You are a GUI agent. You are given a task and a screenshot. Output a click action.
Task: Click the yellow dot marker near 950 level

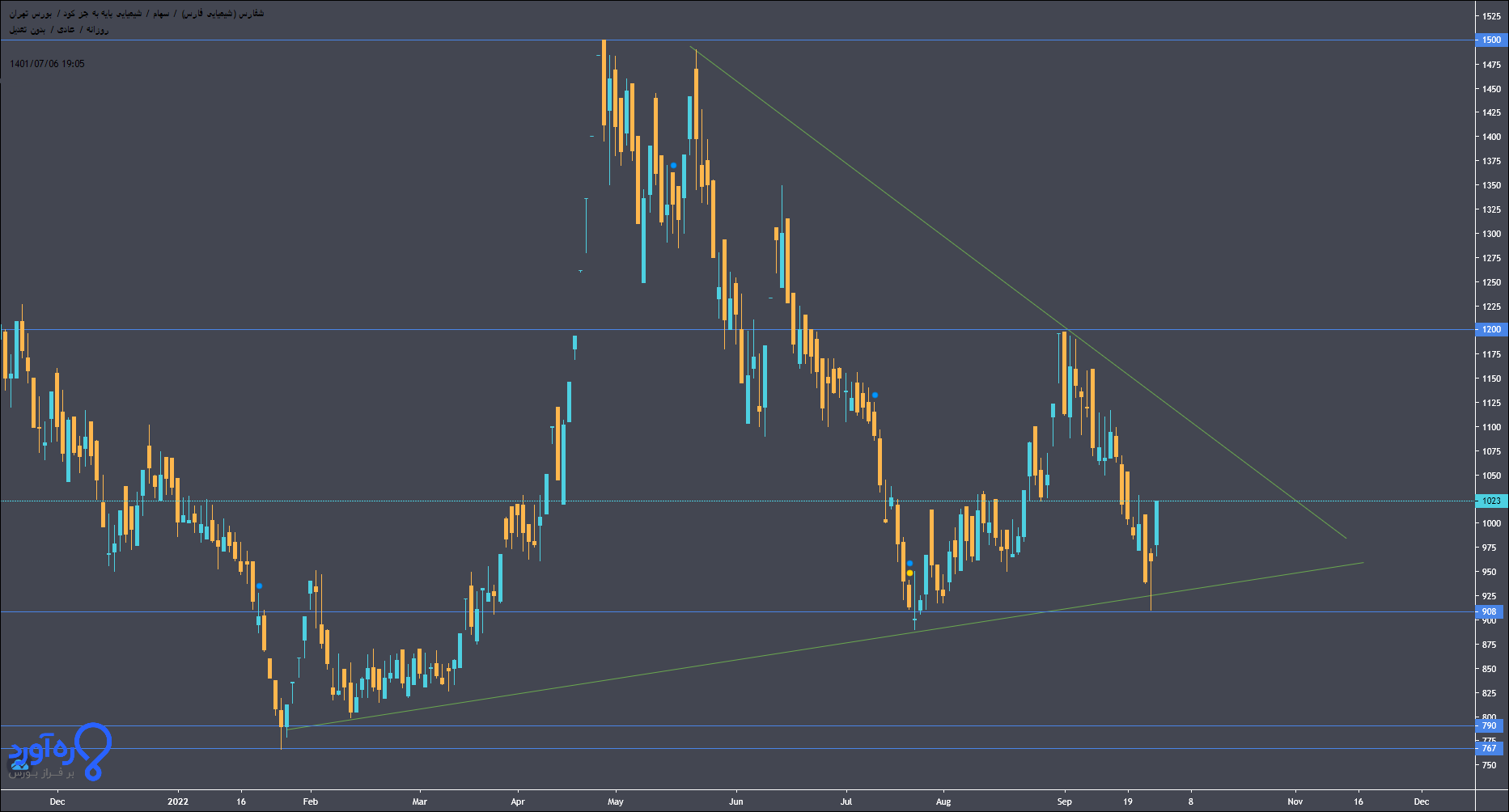click(x=909, y=573)
